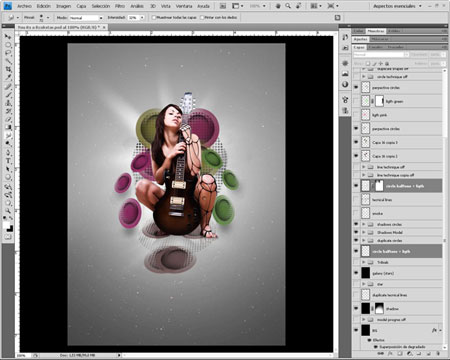Open the Intensidad value dropdown
Screen dimensions: 450x360
coord(142,18)
